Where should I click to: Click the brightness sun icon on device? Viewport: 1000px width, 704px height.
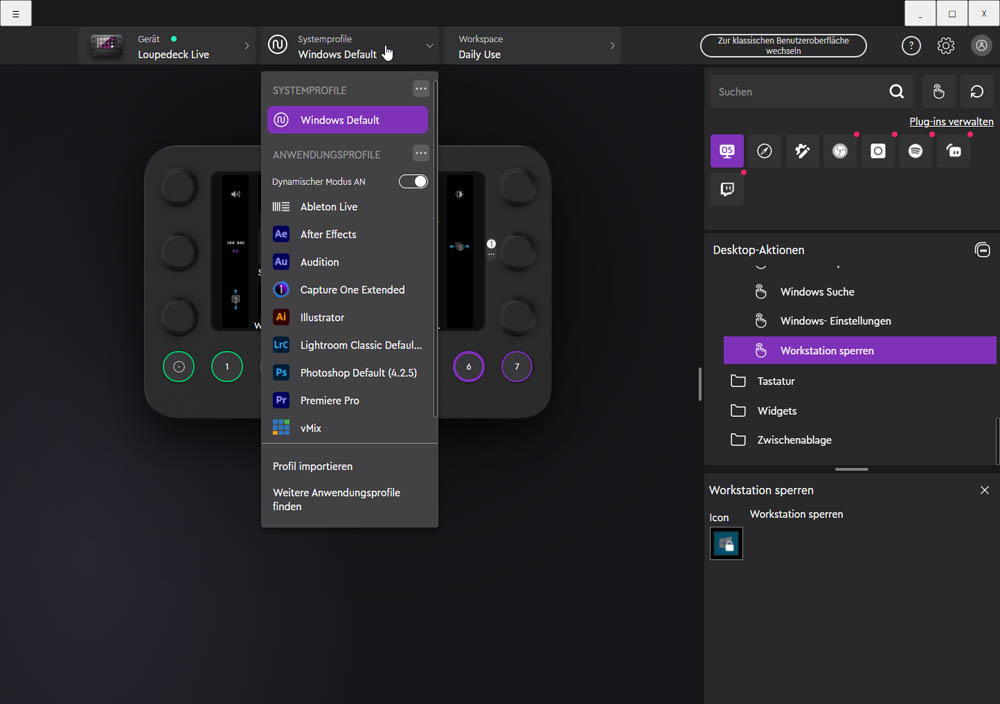tap(459, 194)
